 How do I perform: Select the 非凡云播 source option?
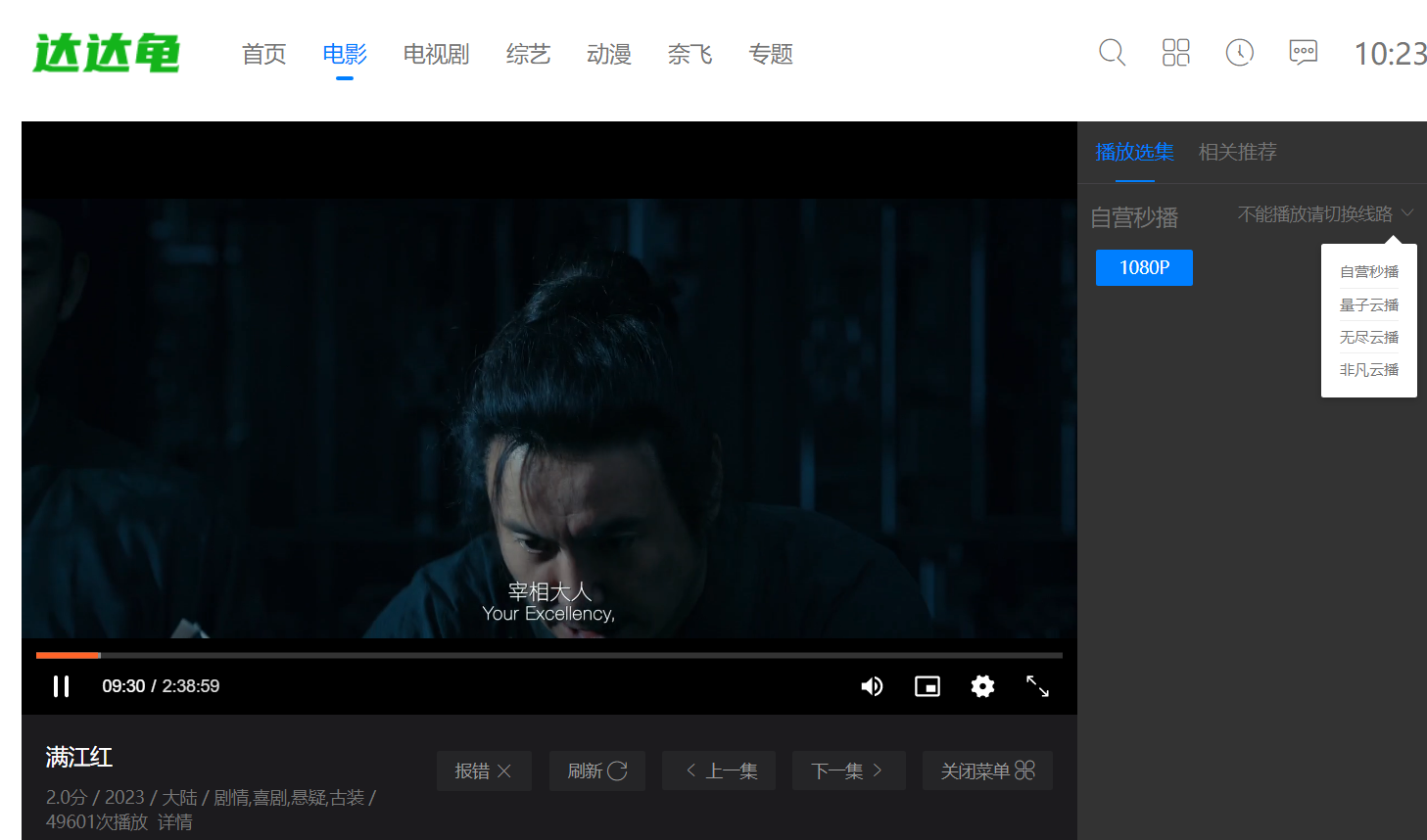pyautogui.click(x=1369, y=370)
